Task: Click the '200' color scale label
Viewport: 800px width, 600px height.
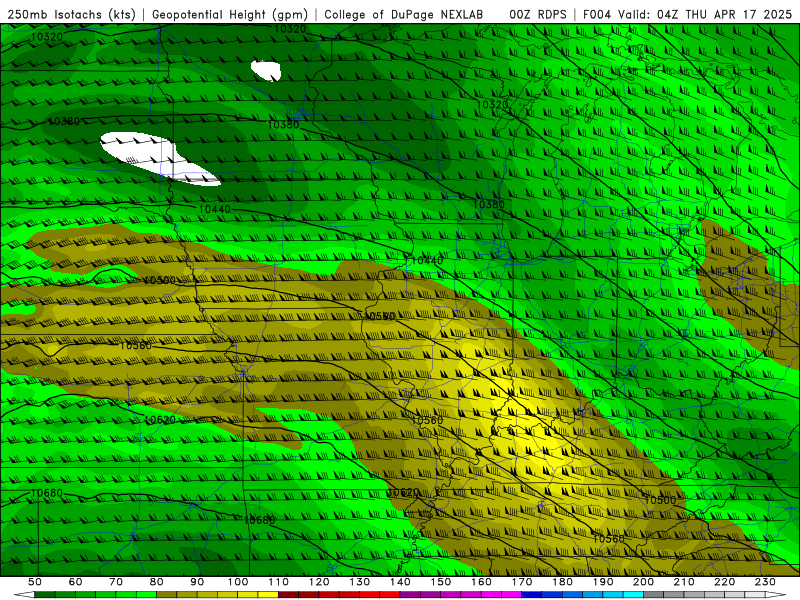Action: click(643, 582)
